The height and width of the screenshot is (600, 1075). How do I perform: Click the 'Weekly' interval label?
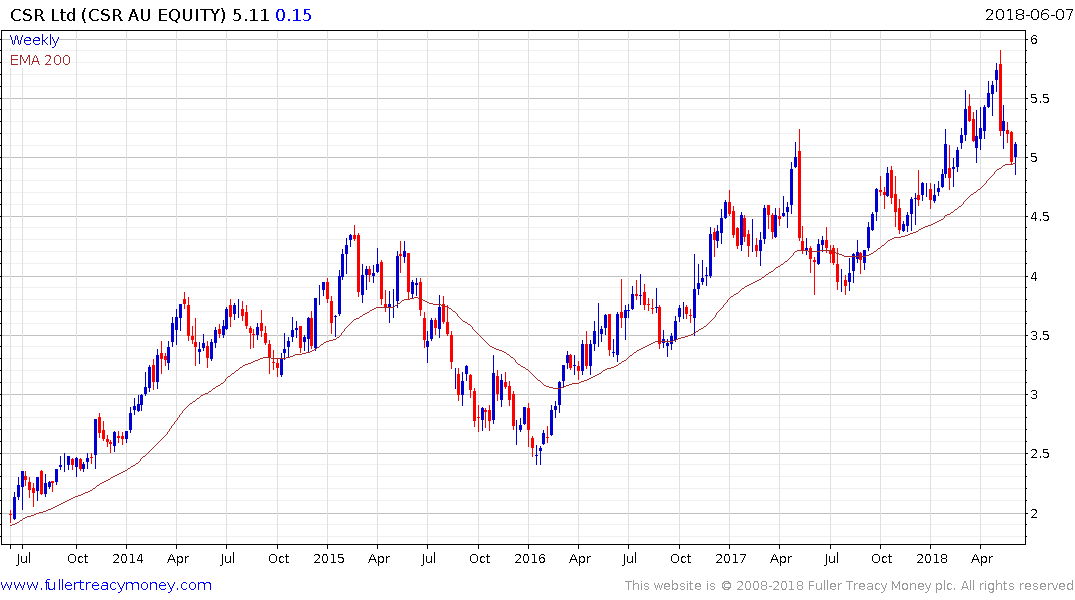(34, 40)
